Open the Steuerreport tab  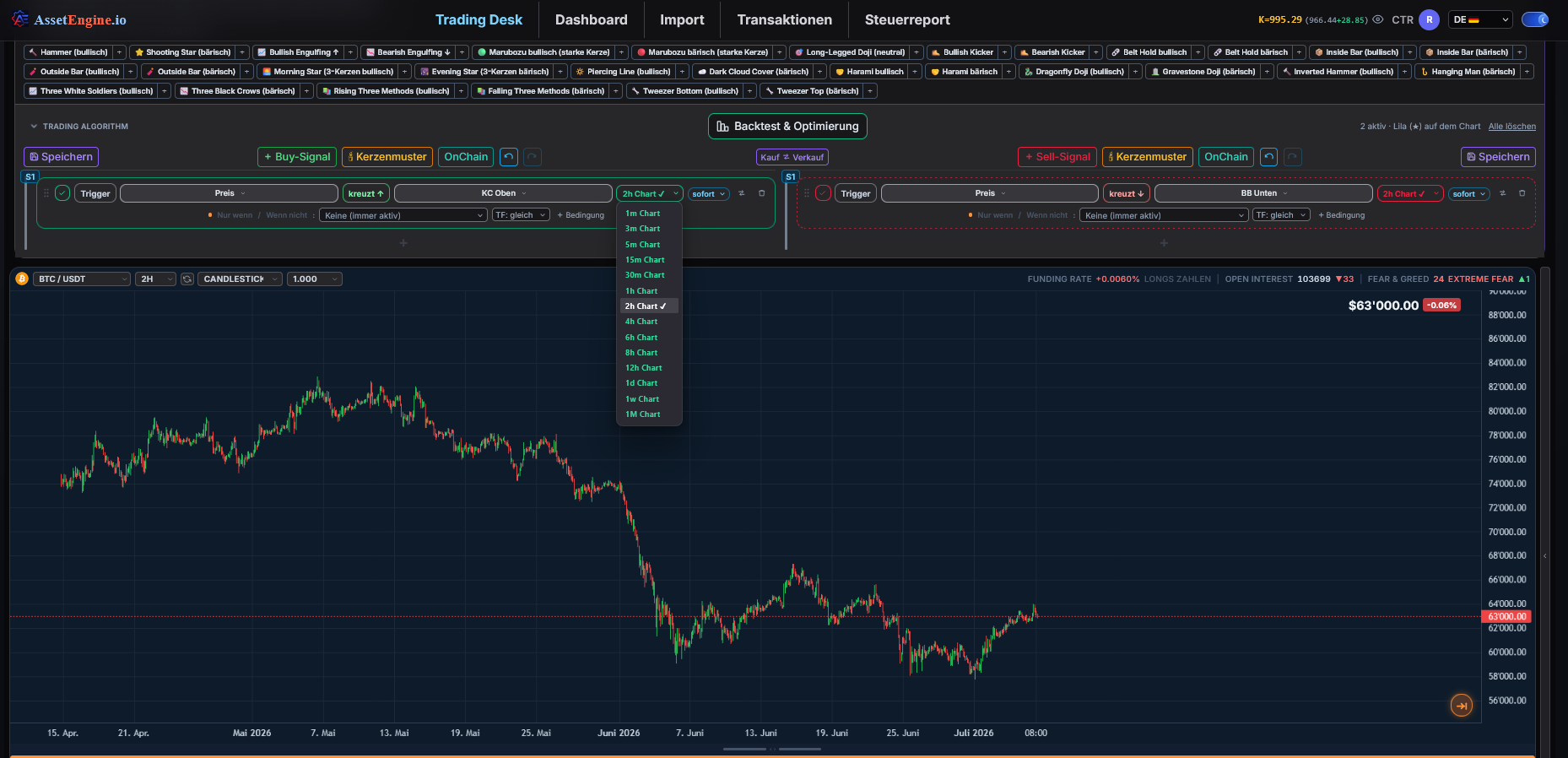click(907, 19)
